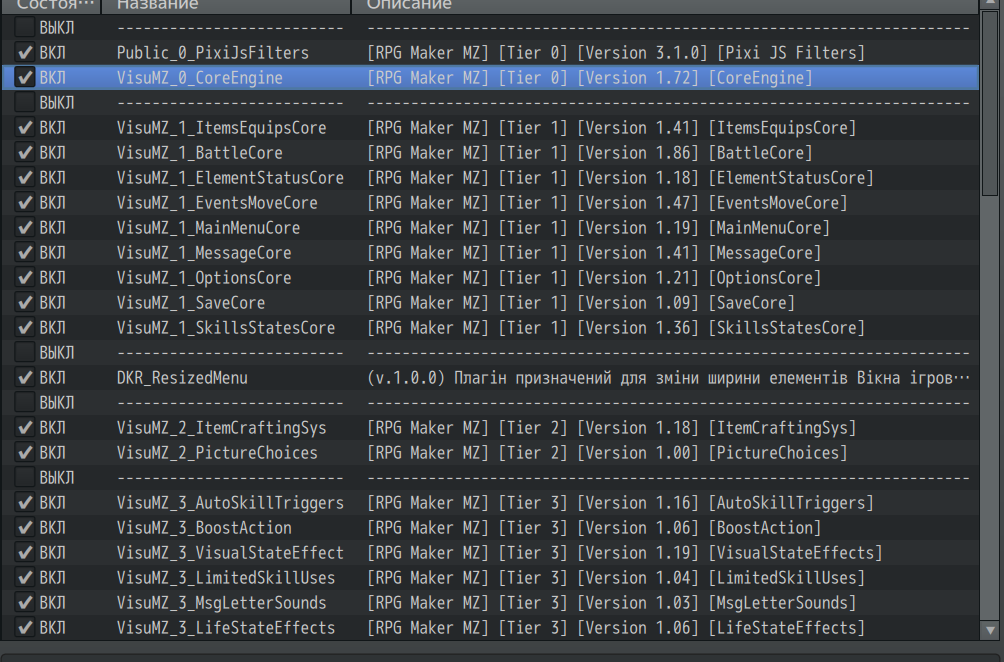1004x662 pixels.
Task: Select the VisuMZ_2_ItemCraftingSys plugin name
Action: (222, 428)
